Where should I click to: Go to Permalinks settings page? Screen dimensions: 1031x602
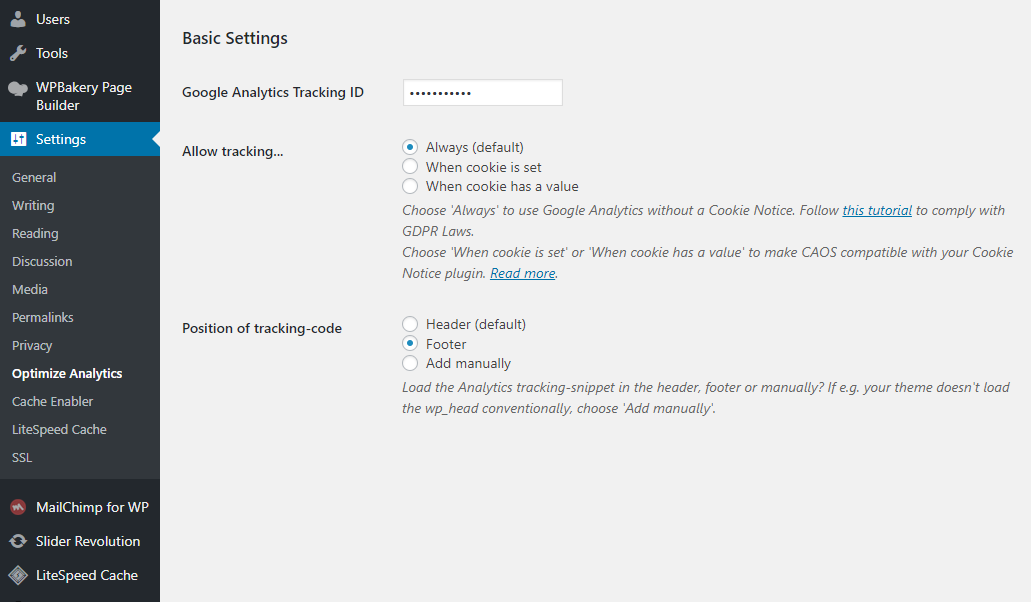pyautogui.click(x=43, y=317)
